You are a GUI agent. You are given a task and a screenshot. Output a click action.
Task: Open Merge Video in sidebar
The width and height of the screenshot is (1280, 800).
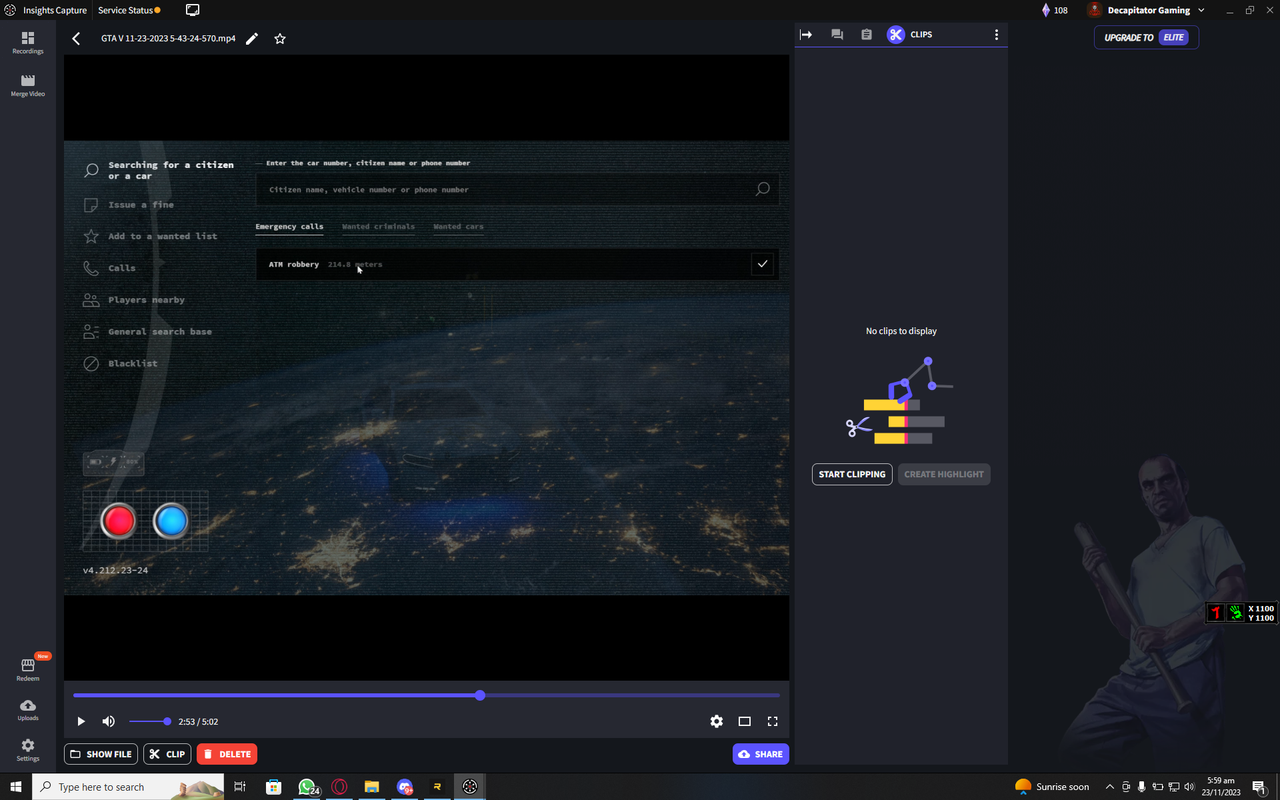tap(28, 85)
